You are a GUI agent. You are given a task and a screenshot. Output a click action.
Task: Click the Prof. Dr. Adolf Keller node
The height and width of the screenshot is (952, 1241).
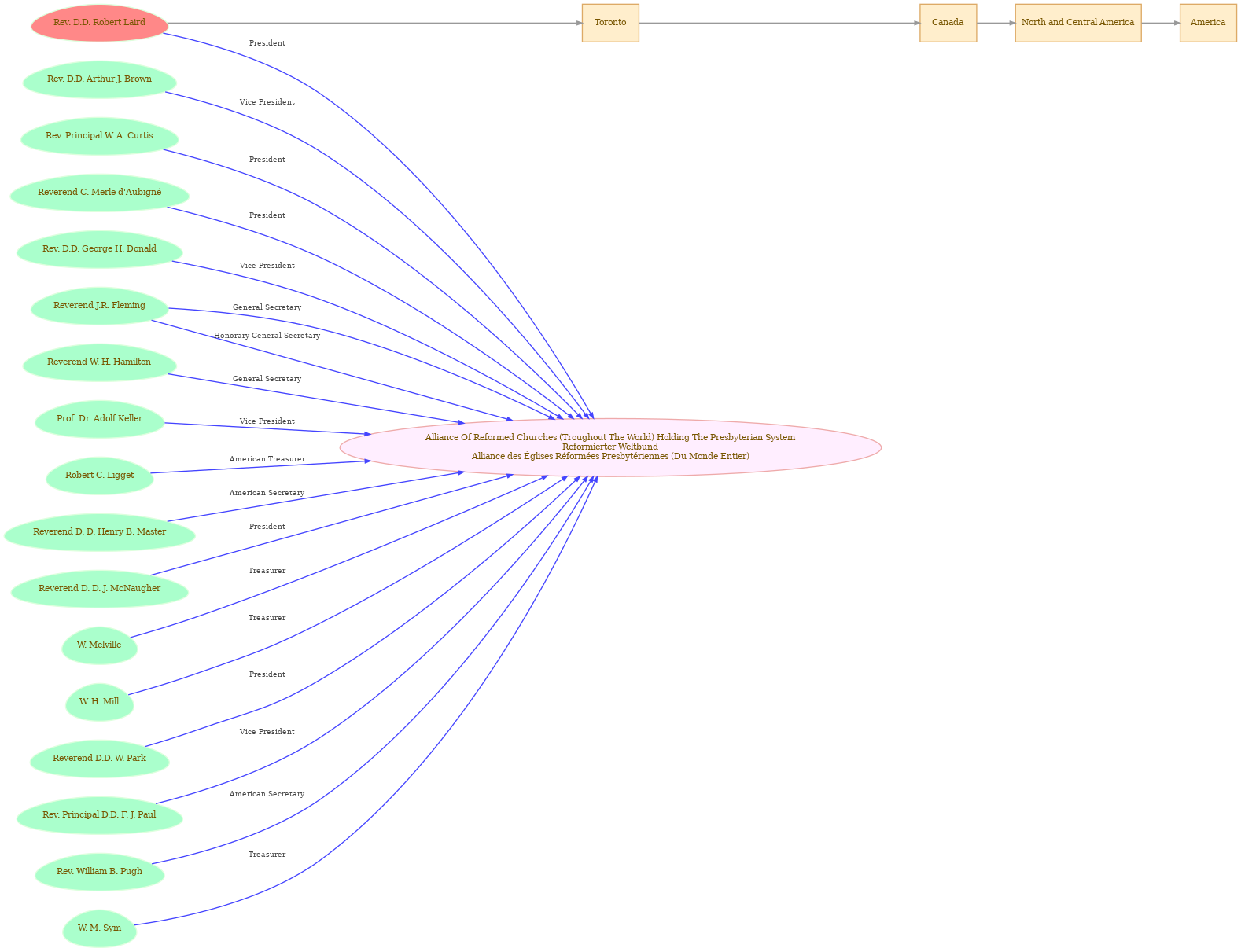tap(100, 419)
